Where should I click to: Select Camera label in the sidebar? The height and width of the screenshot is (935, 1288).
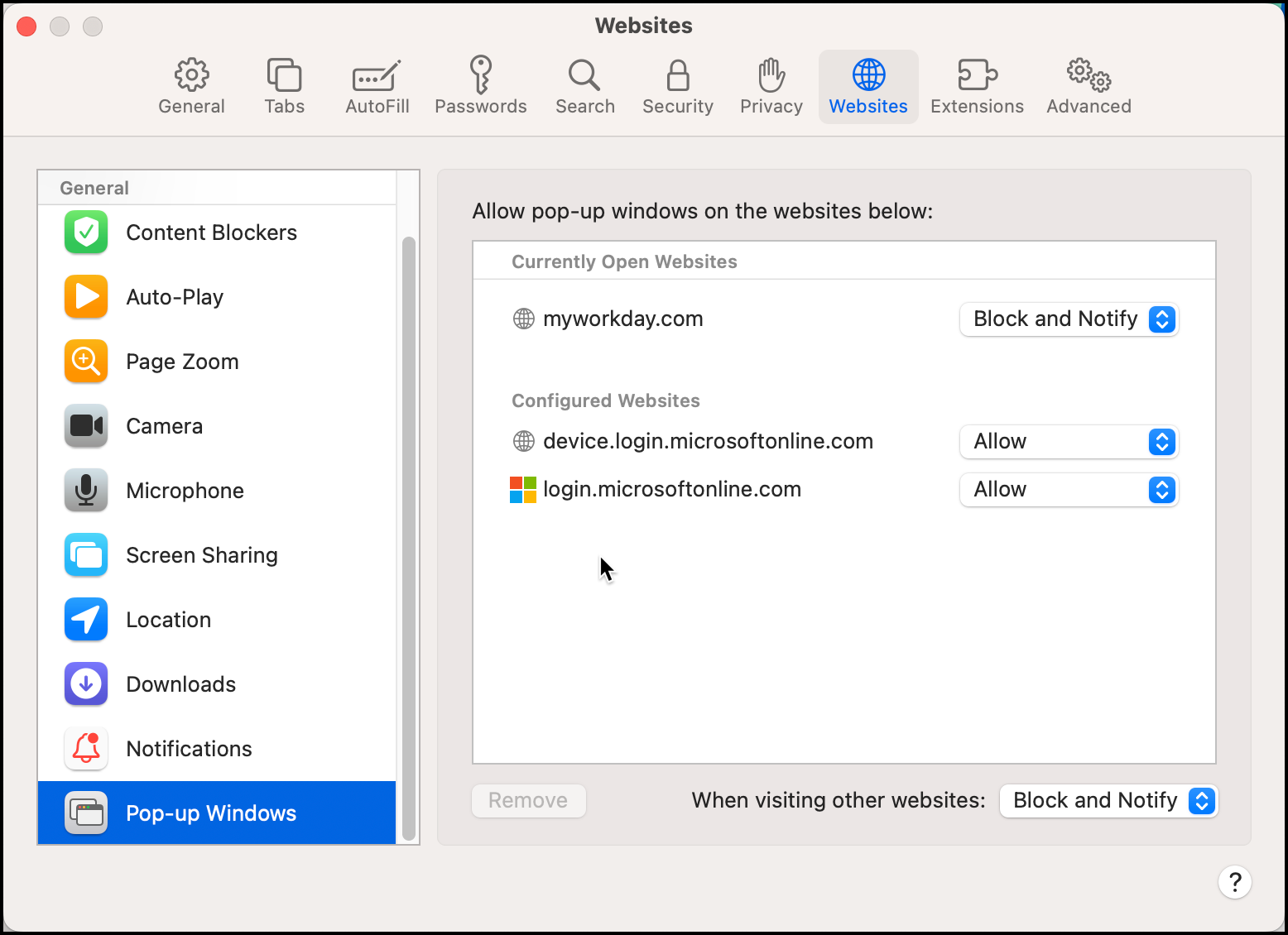pyautogui.click(x=164, y=426)
